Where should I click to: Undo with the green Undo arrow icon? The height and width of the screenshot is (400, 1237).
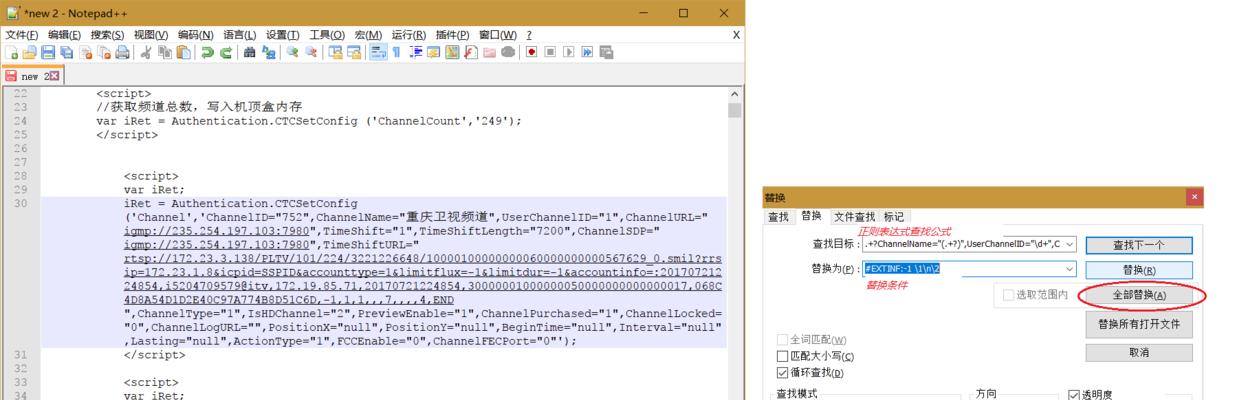point(207,52)
